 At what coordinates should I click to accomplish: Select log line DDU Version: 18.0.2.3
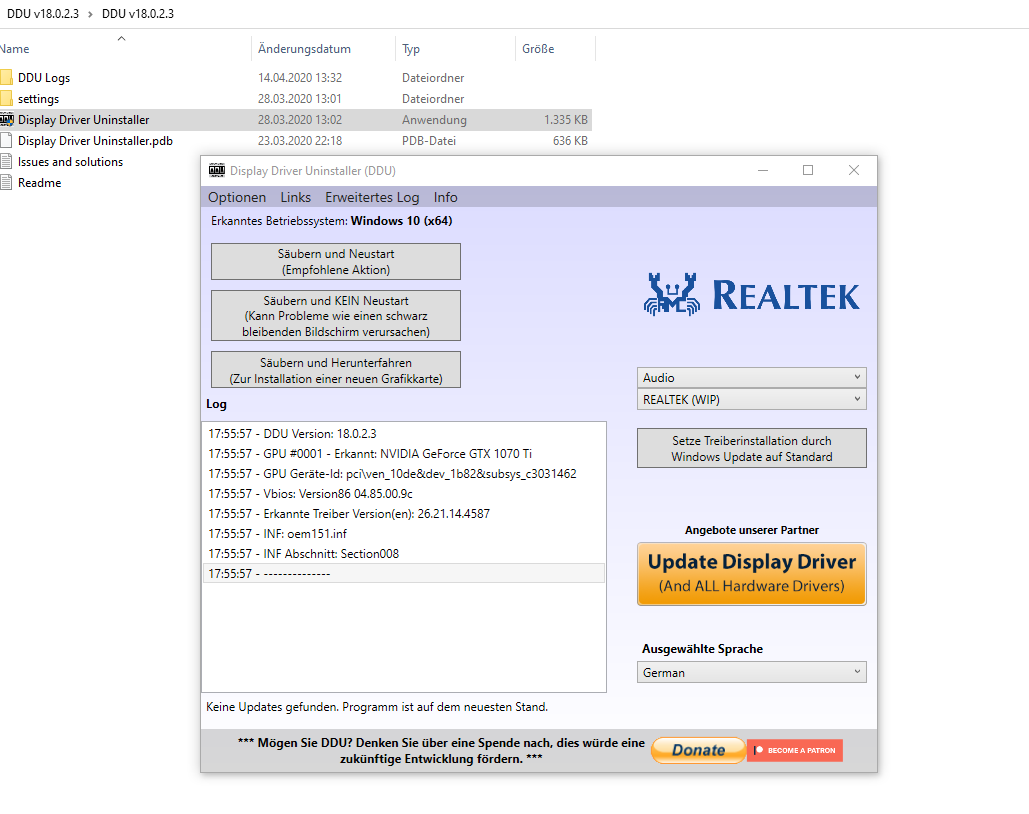pyautogui.click(x=404, y=434)
